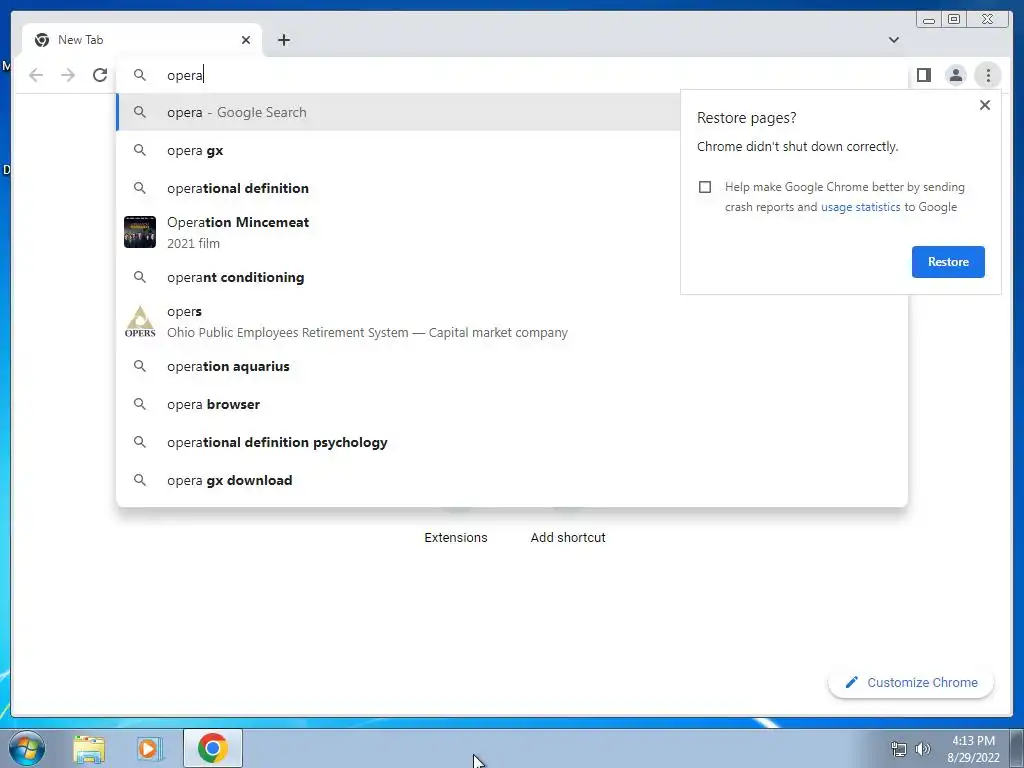This screenshot has width=1024, height=768.
Task: Click the blue Restore button
Action: coord(948,262)
